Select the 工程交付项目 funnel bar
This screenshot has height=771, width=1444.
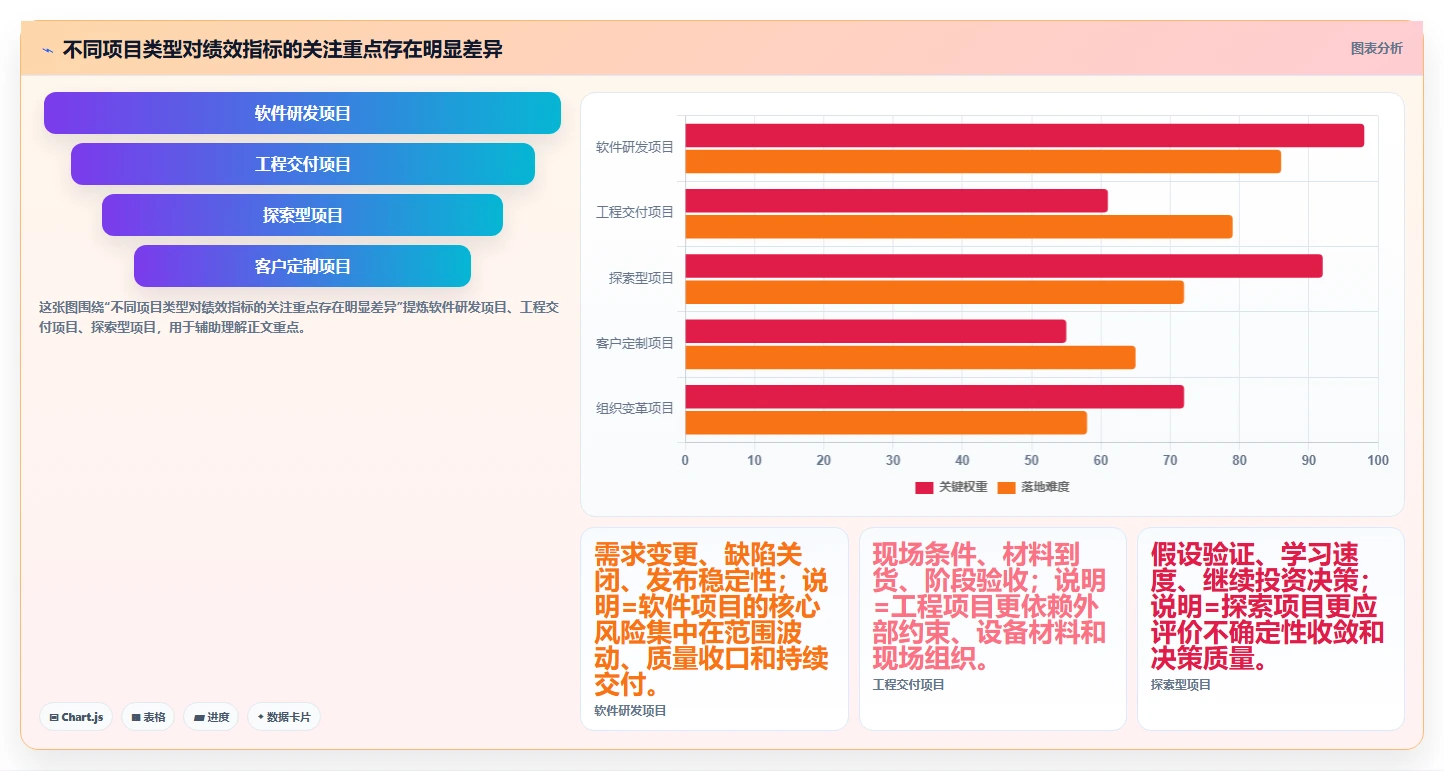coord(302,164)
